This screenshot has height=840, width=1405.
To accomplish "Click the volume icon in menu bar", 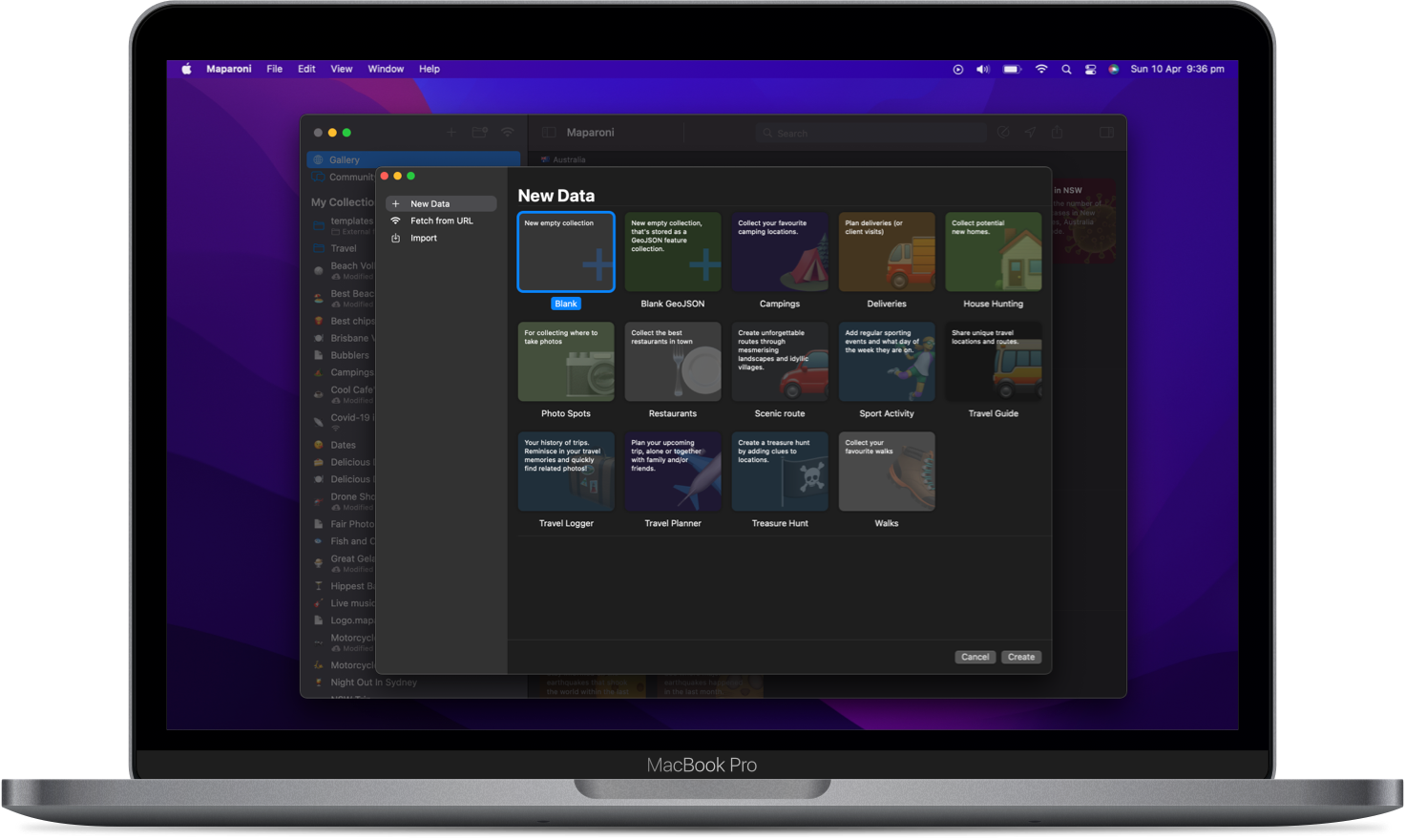I will (983, 69).
